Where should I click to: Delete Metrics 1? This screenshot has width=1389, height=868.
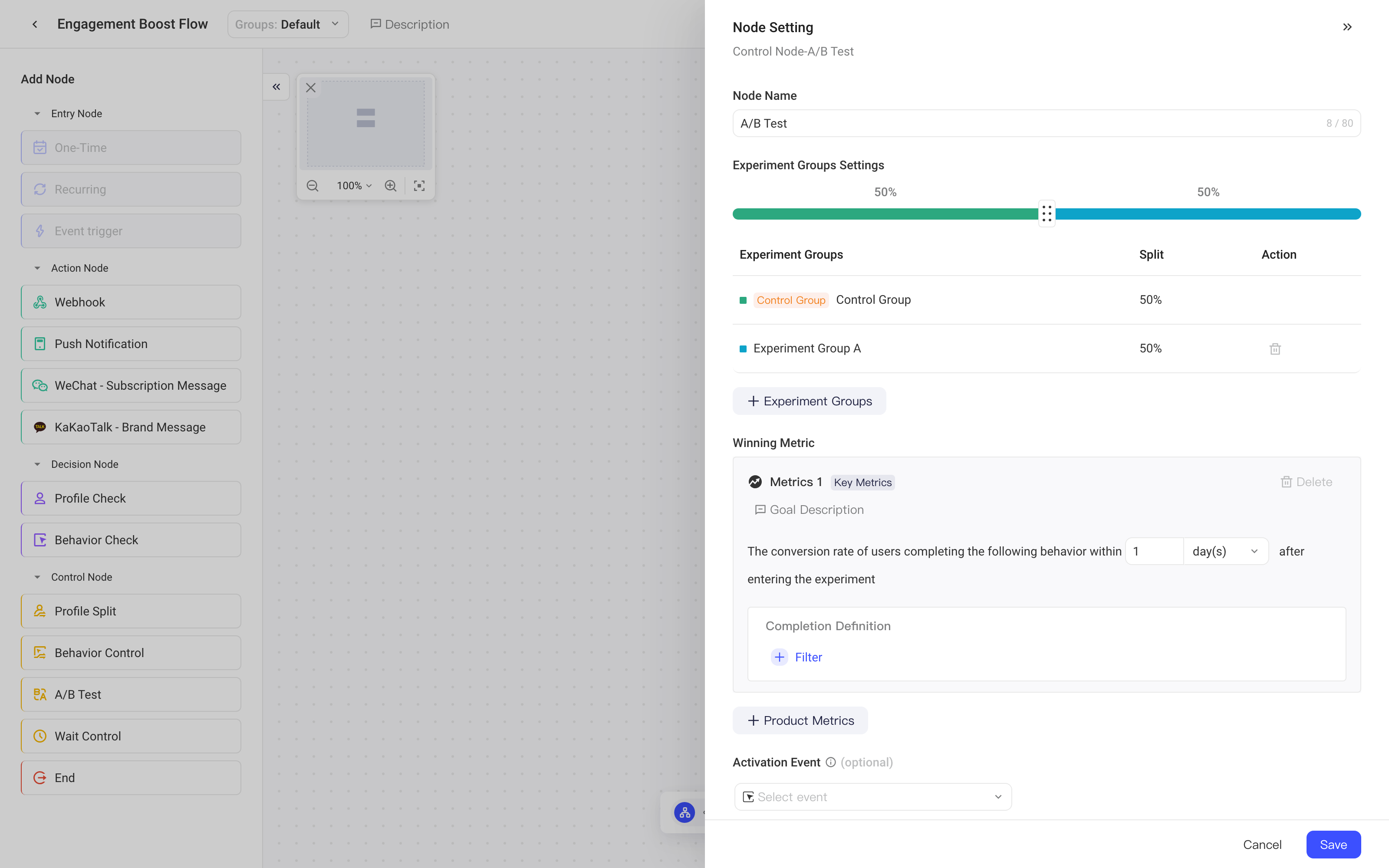pos(1307,482)
